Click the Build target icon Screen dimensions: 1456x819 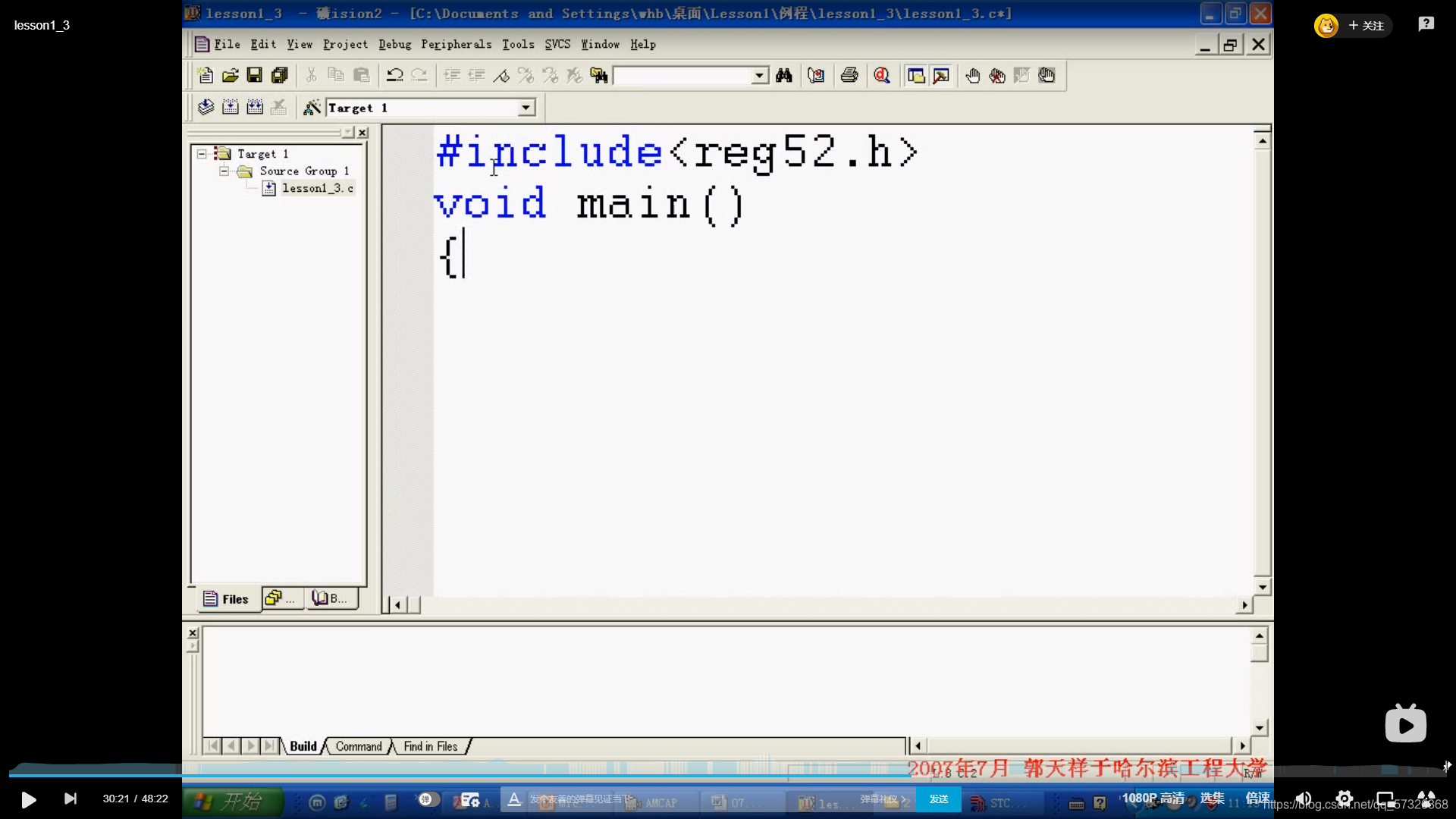tap(231, 108)
